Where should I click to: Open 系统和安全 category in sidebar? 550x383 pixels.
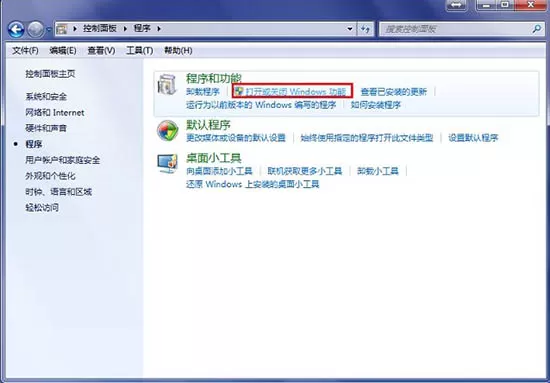(x=46, y=96)
